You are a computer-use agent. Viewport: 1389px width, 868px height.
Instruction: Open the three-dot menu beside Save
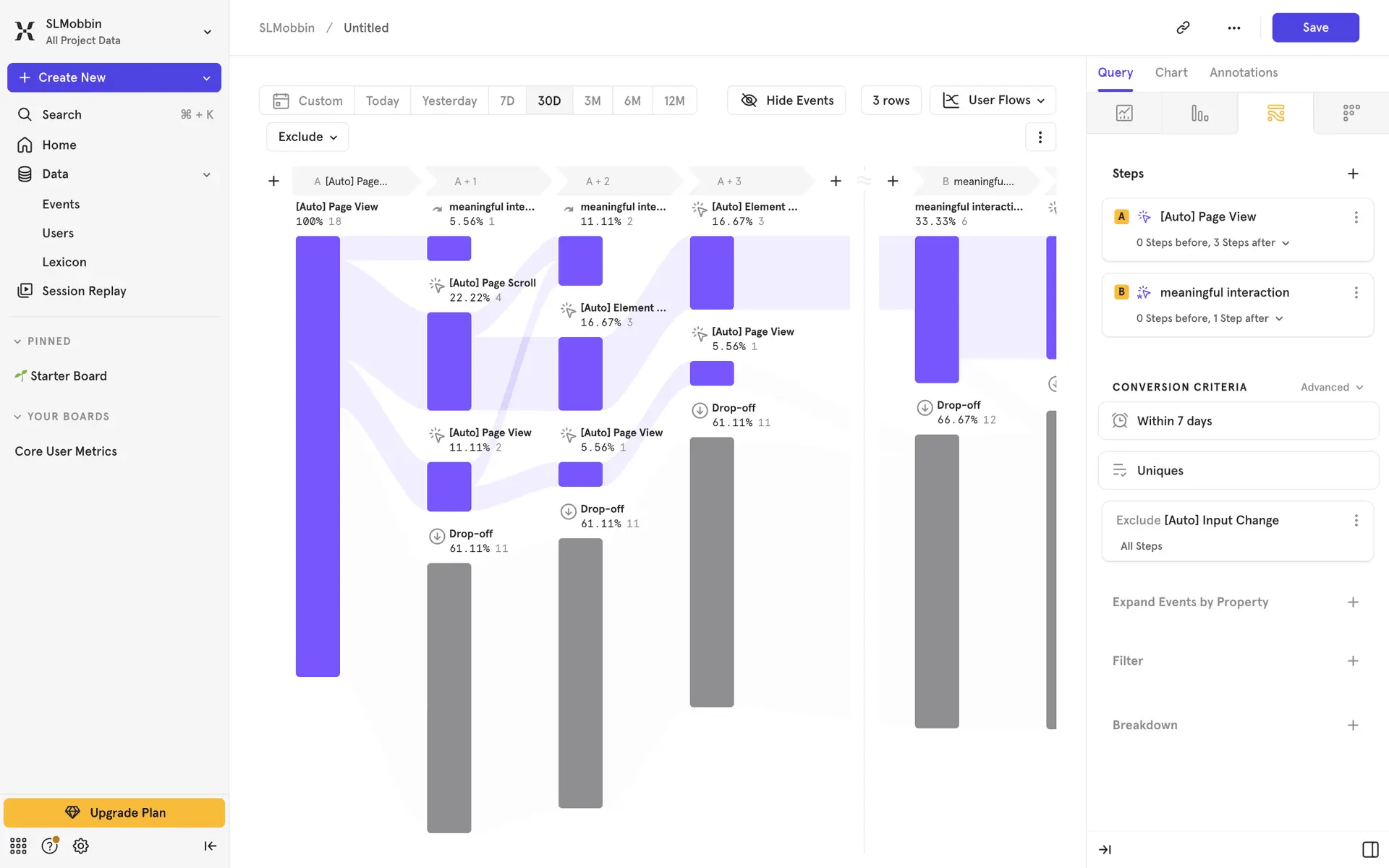pyautogui.click(x=1234, y=27)
